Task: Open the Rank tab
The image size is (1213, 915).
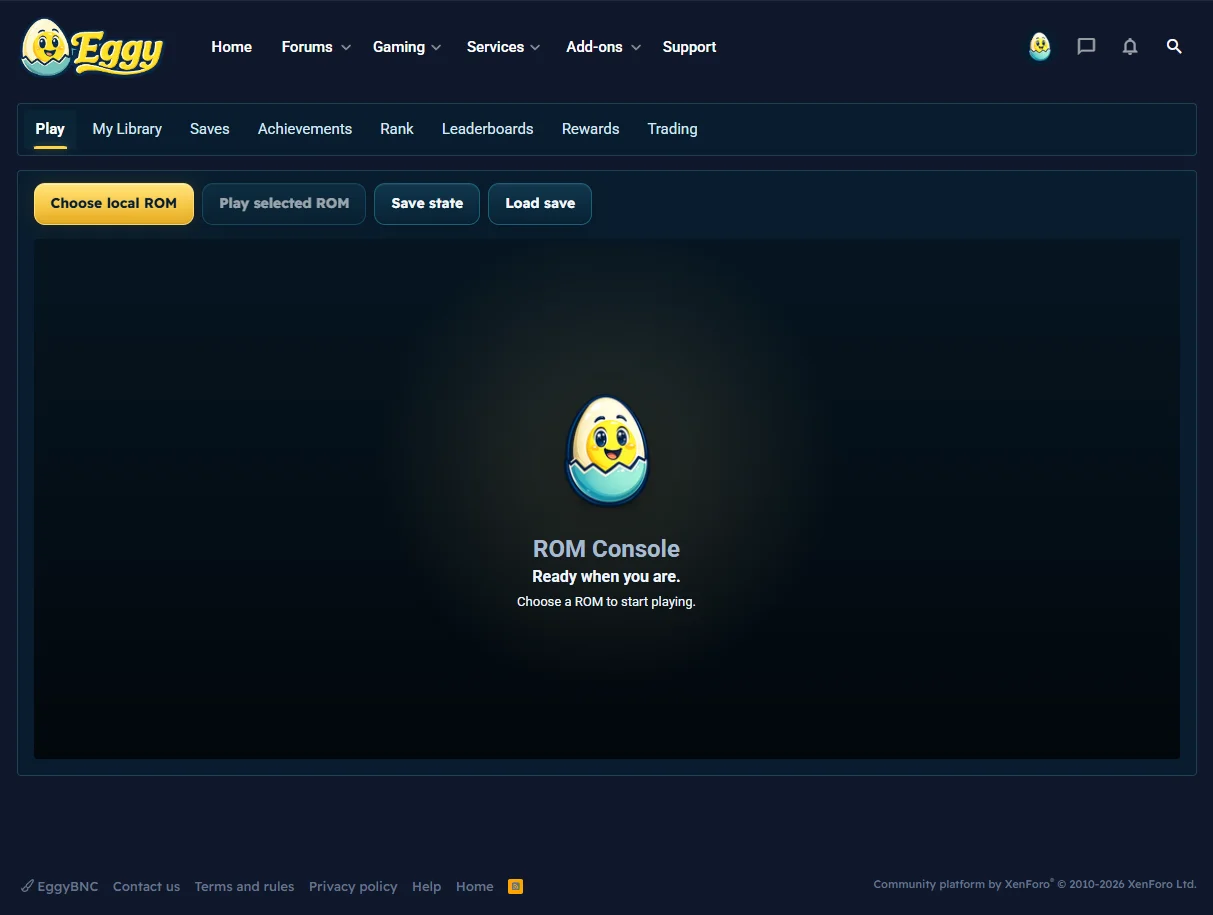Action: [397, 129]
